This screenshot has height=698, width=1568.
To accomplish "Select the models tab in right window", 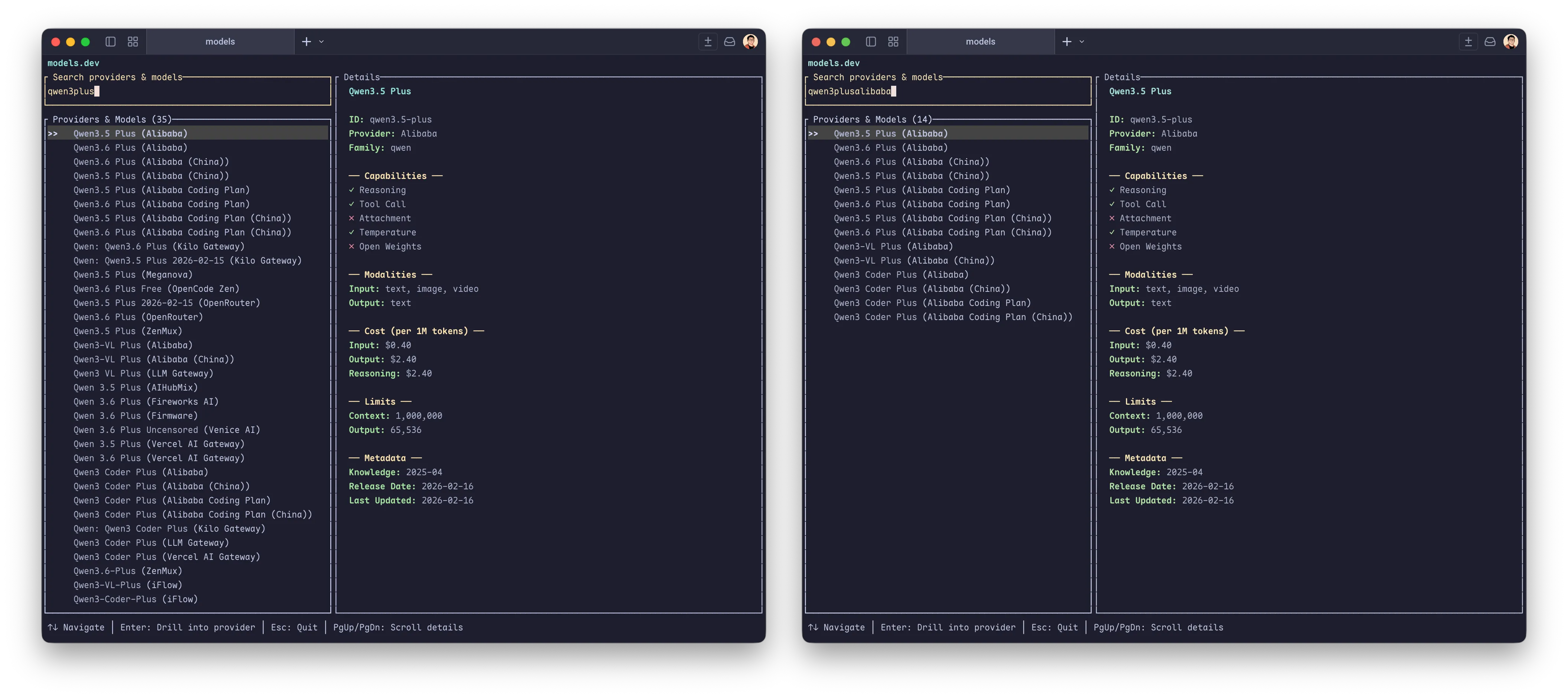I will coord(980,42).
